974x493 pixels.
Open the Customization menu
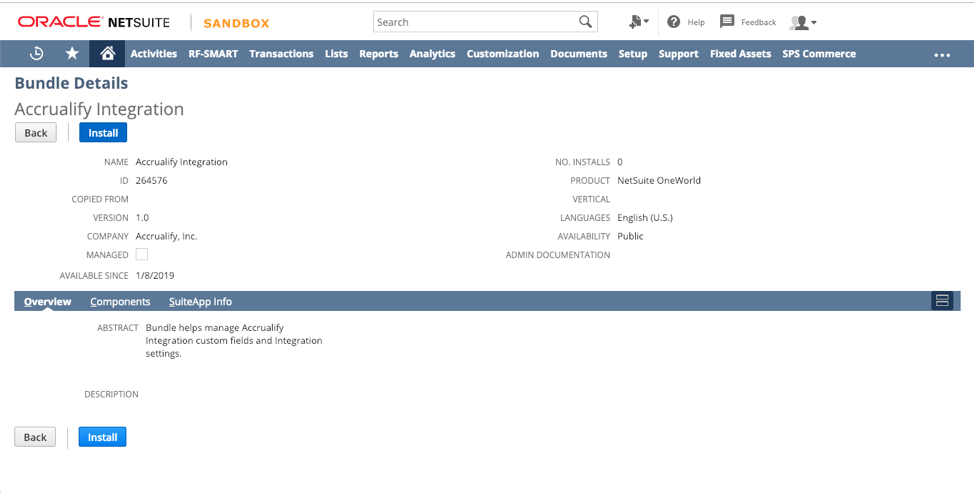click(503, 54)
